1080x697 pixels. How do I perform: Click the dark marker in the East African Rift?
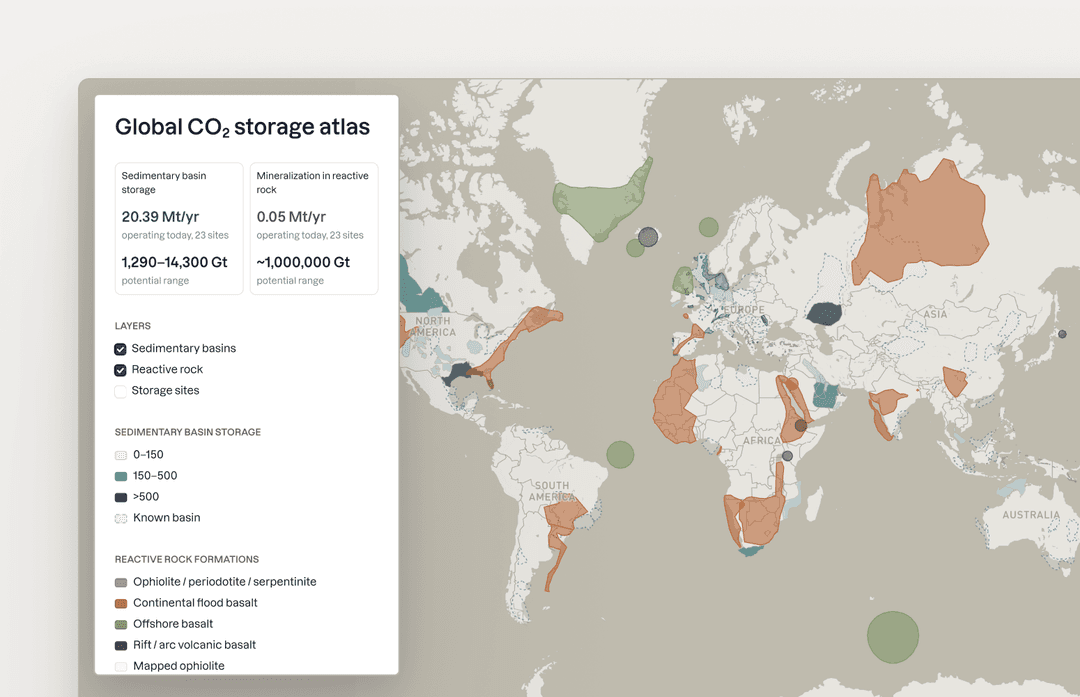pos(800,426)
